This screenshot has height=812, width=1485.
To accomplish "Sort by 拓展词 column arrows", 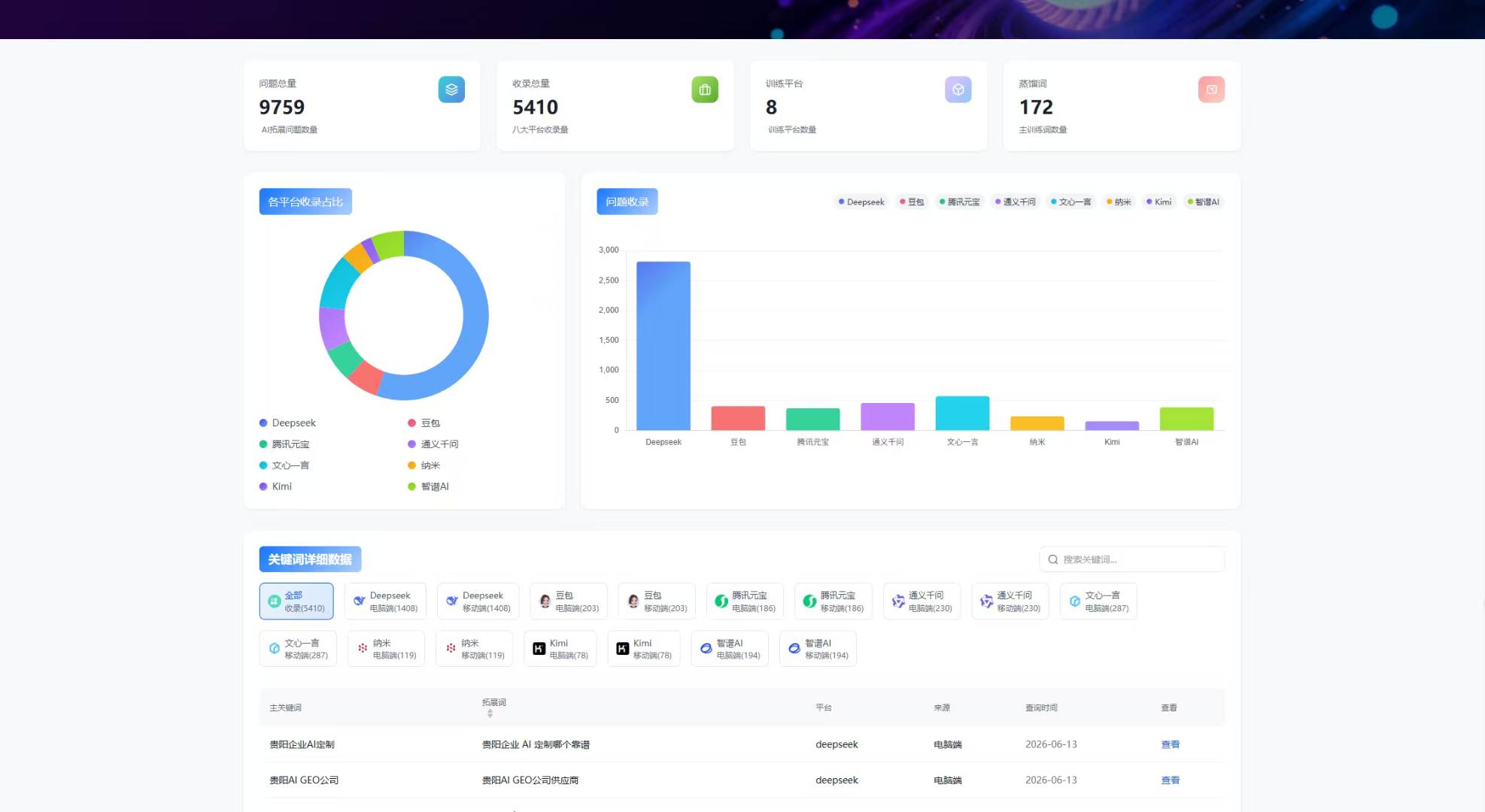I will 490,714.
